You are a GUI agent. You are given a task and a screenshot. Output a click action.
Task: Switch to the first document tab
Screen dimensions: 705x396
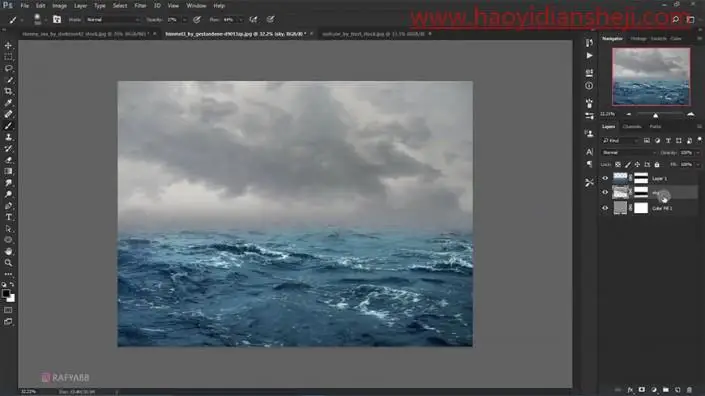click(x=85, y=34)
